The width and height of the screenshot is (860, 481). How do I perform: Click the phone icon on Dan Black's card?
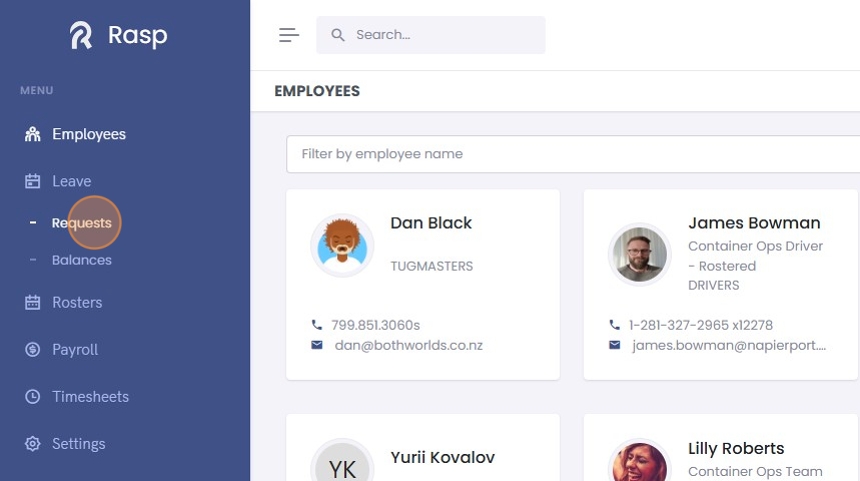tap(316, 325)
